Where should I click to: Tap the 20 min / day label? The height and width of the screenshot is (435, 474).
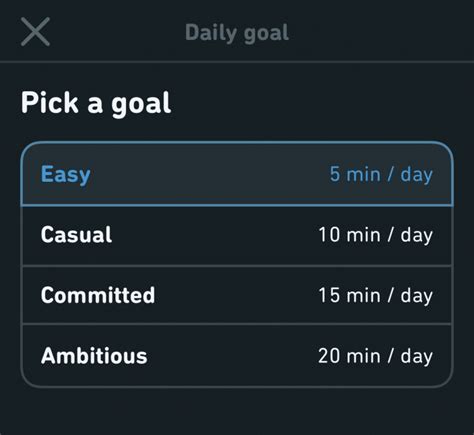376,356
